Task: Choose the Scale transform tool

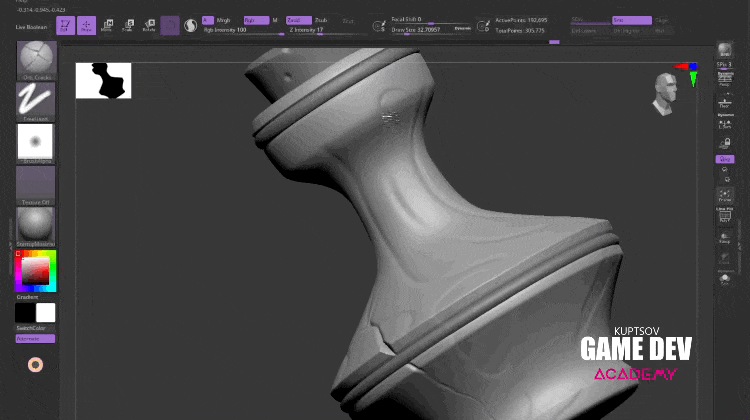Action: pos(128,25)
